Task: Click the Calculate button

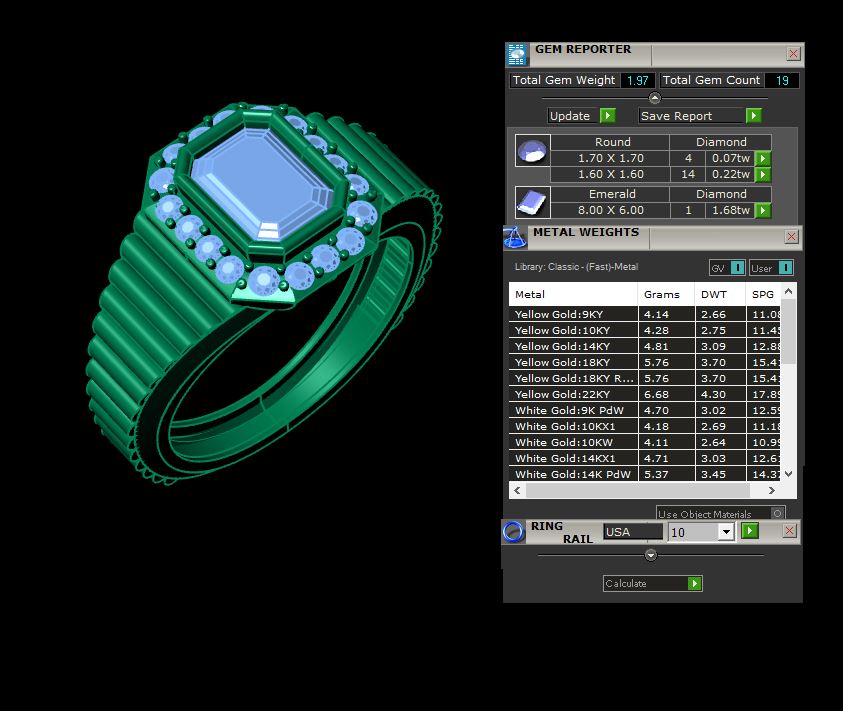Action: point(652,584)
